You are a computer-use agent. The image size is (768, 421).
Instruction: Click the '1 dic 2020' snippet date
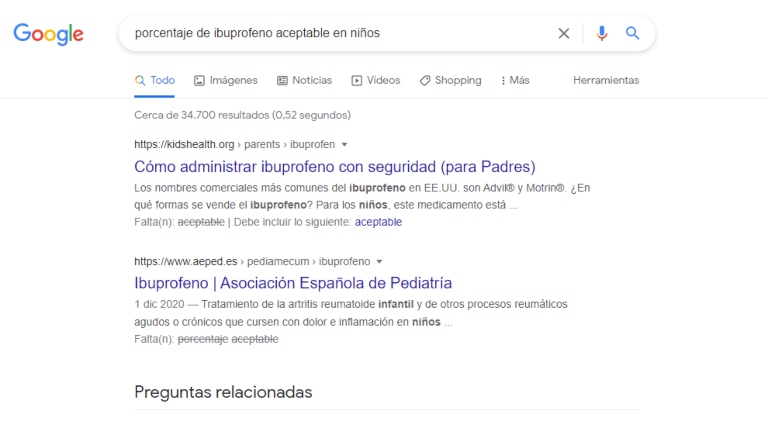[159, 304]
